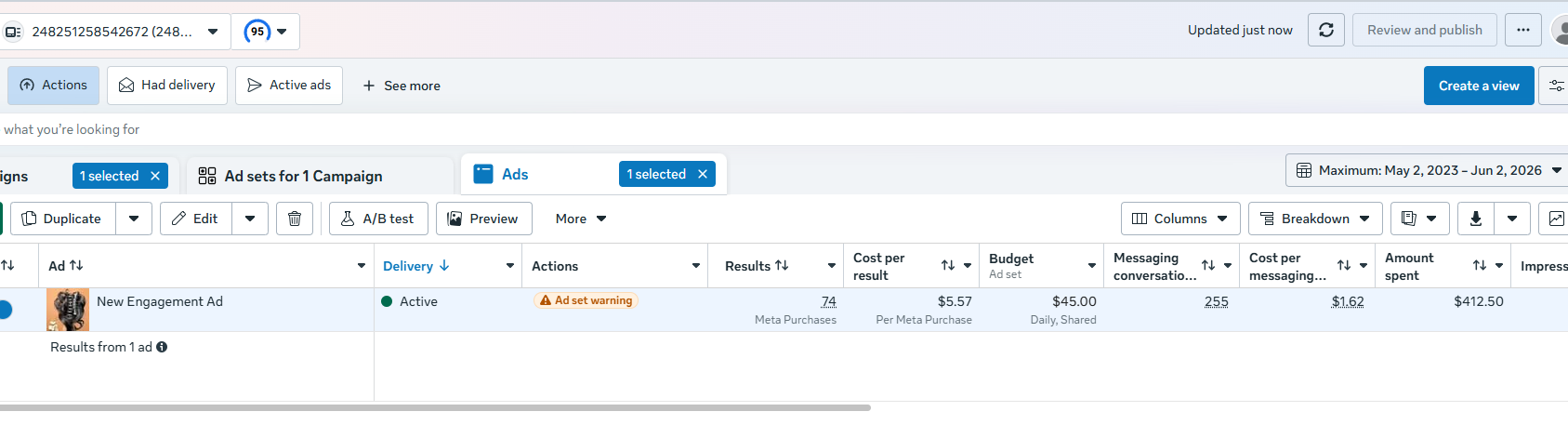Sort by Cost per result icon
1568x438 pixels.
(948, 265)
